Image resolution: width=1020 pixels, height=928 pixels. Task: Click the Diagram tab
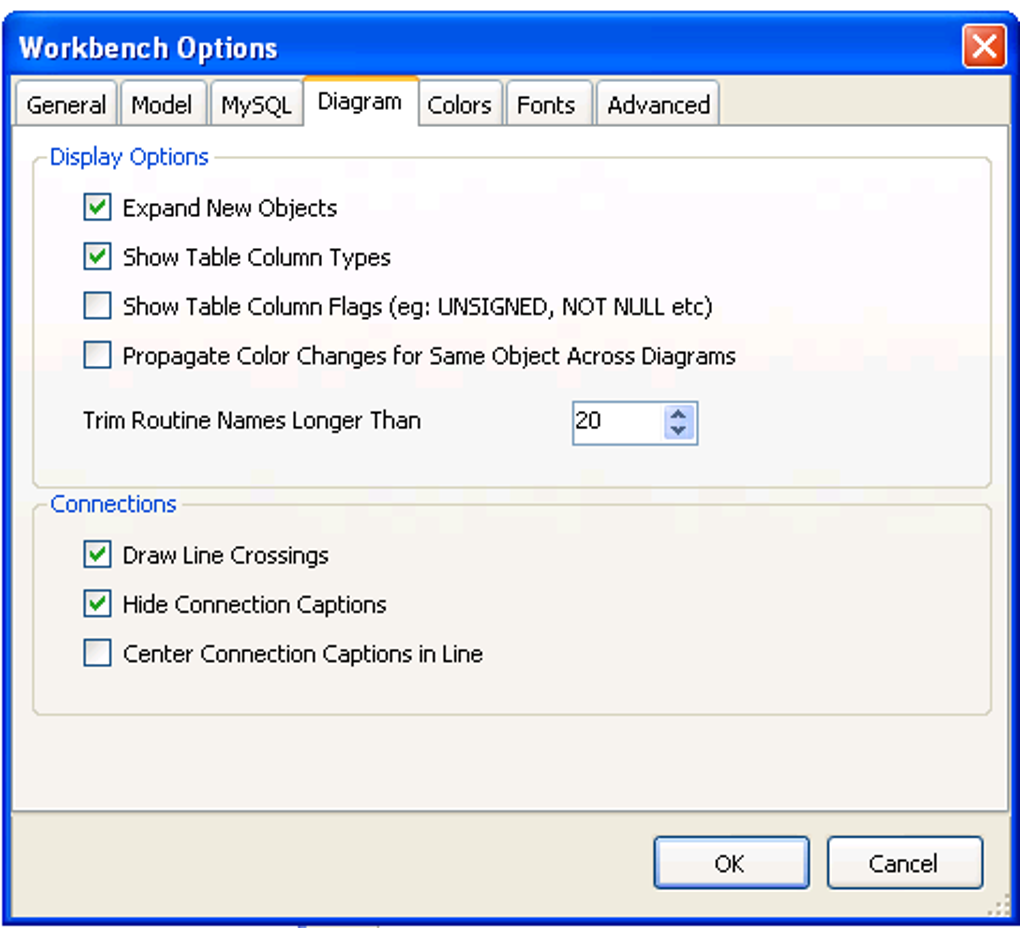pyautogui.click(x=360, y=101)
